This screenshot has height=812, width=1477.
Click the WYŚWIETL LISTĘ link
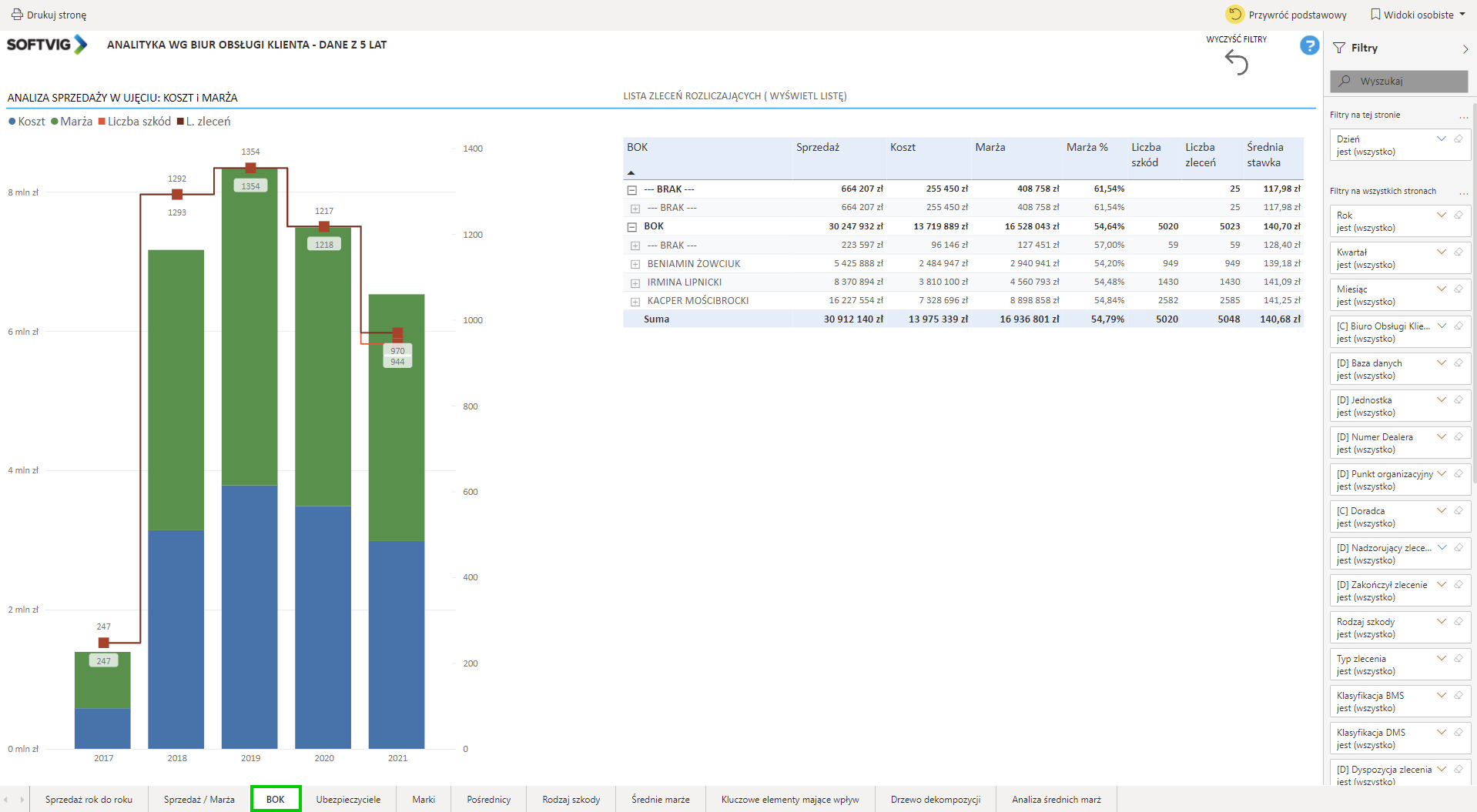(x=807, y=96)
